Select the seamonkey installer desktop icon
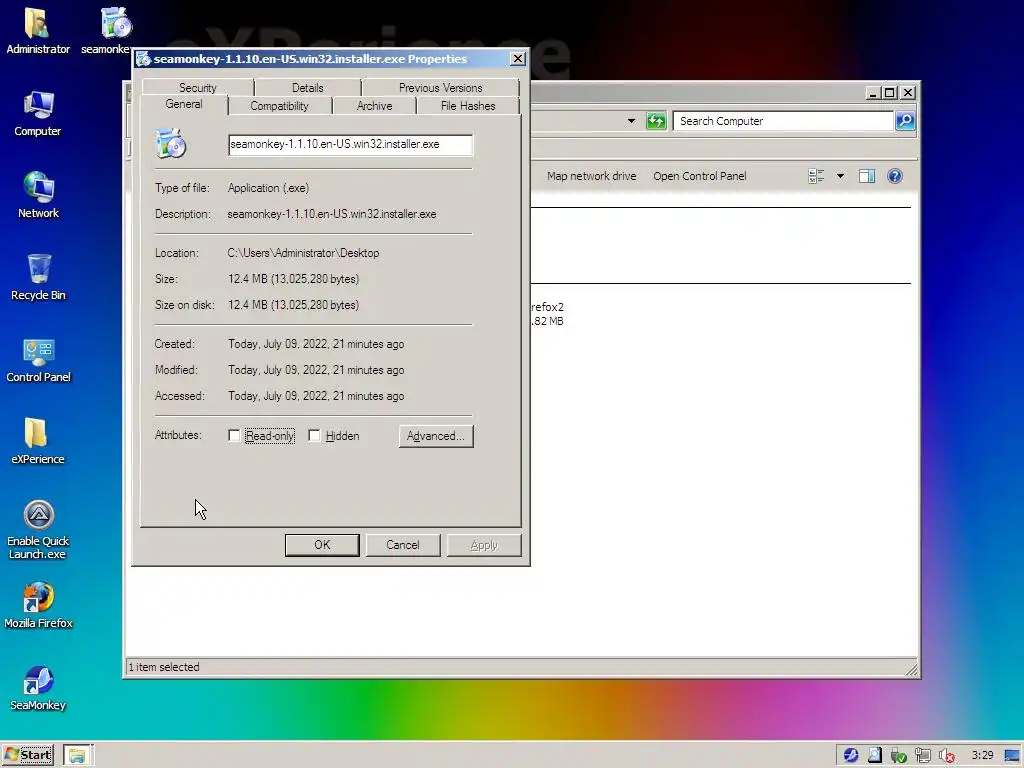 point(115,31)
